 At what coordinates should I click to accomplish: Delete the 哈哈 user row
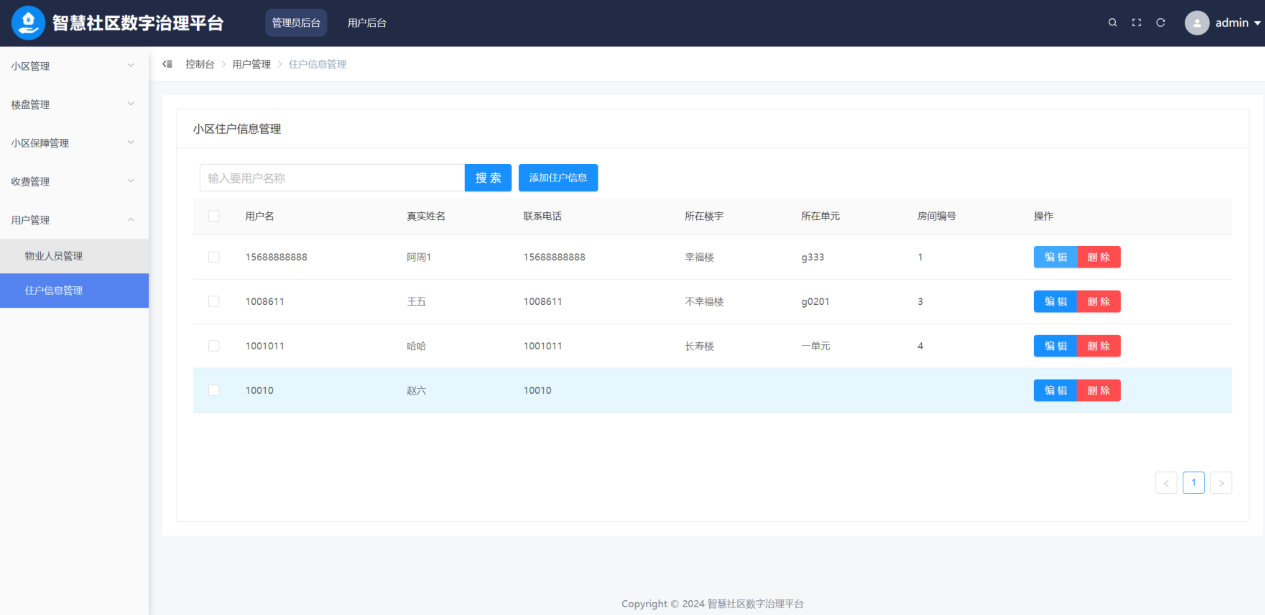coord(1099,346)
